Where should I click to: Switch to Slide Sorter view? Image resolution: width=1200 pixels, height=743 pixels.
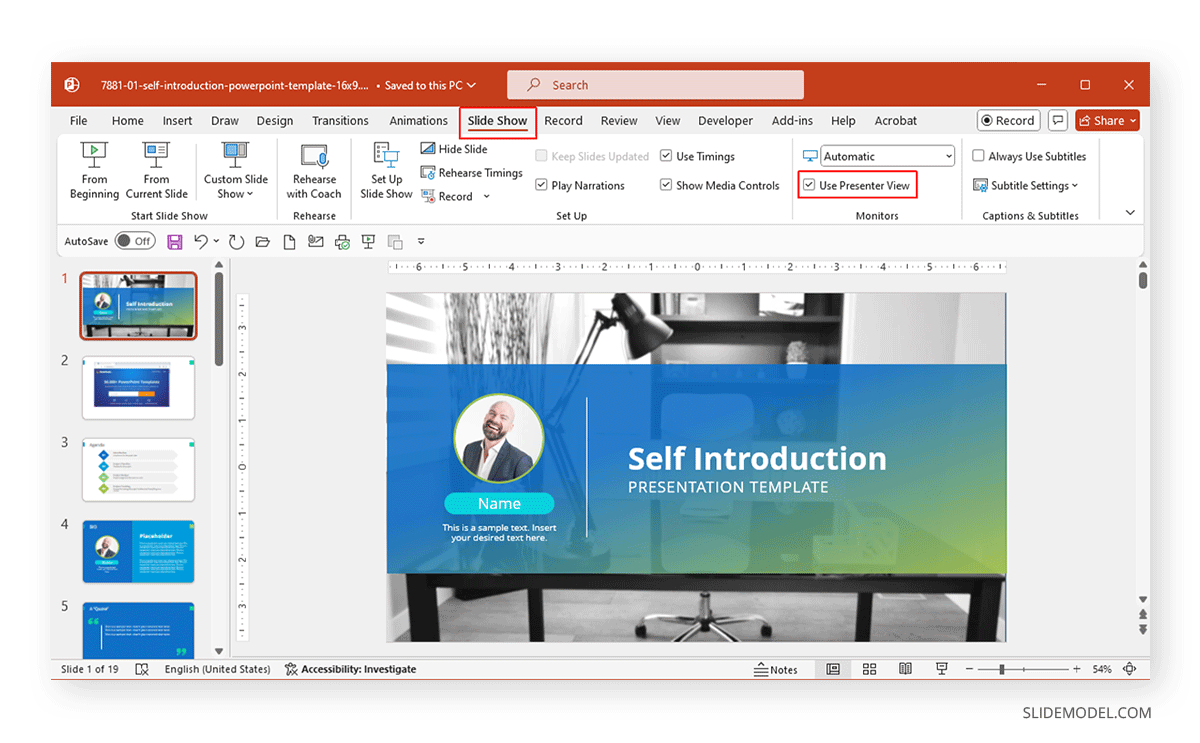pyautogui.click(x=869, y=669)
